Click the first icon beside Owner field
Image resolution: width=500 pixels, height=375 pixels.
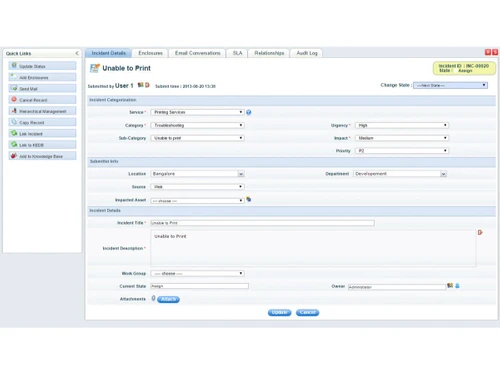(450, 285)
